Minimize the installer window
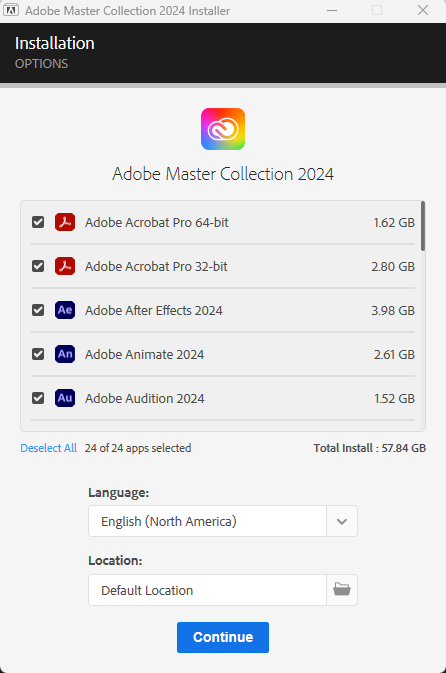This screenshot has width=446, height=673. click(332, 10)
